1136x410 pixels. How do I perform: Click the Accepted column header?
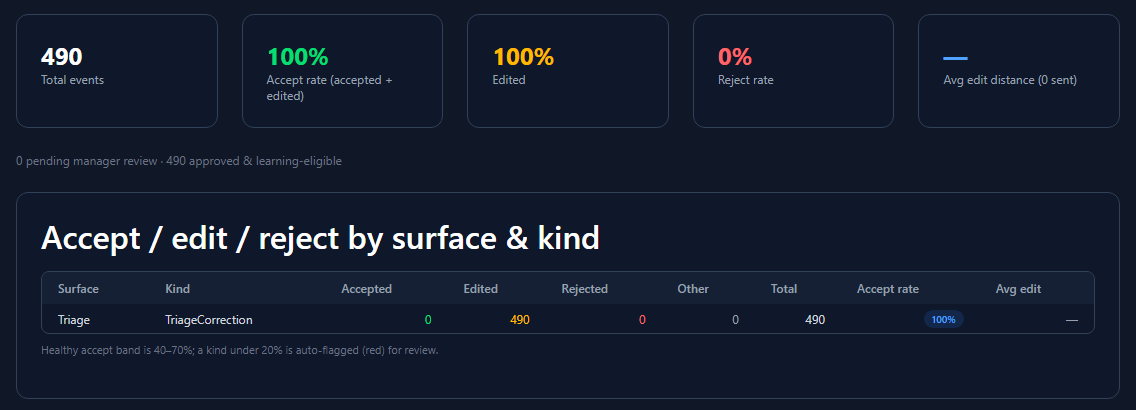point(367,288)
